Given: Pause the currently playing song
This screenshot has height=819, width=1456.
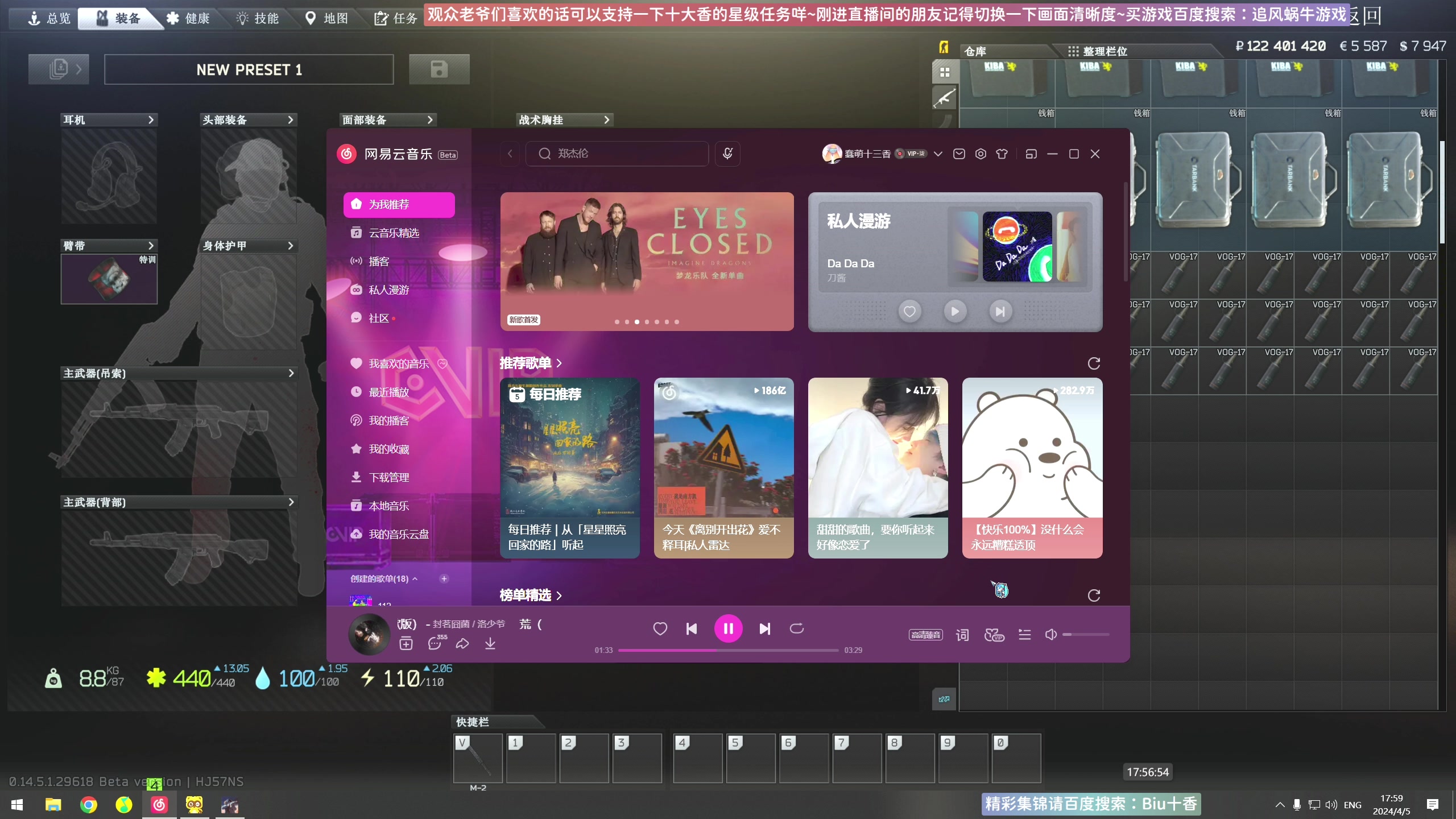Looking at the screenshot, I should (728, 628).
